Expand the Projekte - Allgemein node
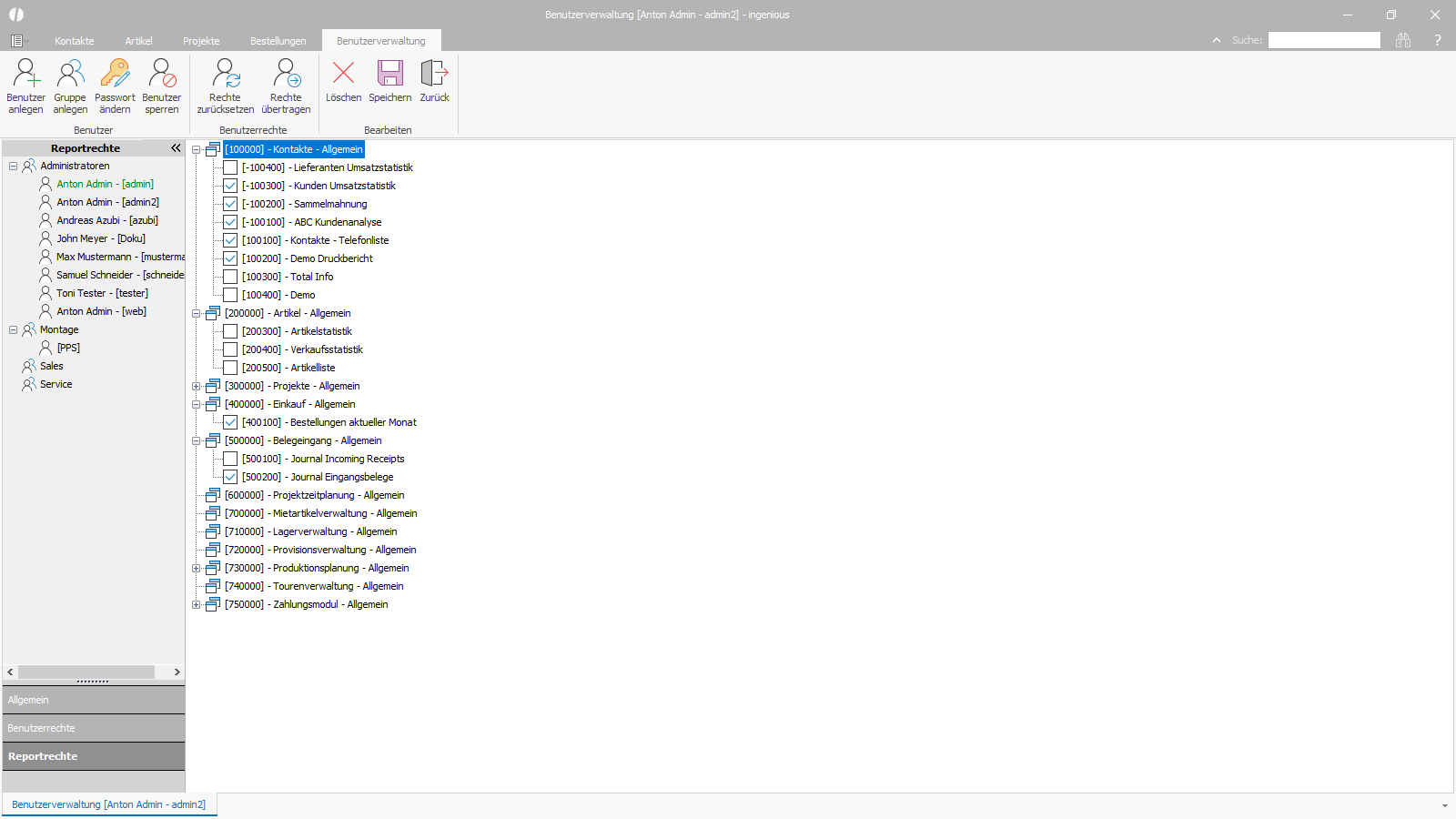Viewport: 1456px width, 819px height. pos(196,386)
